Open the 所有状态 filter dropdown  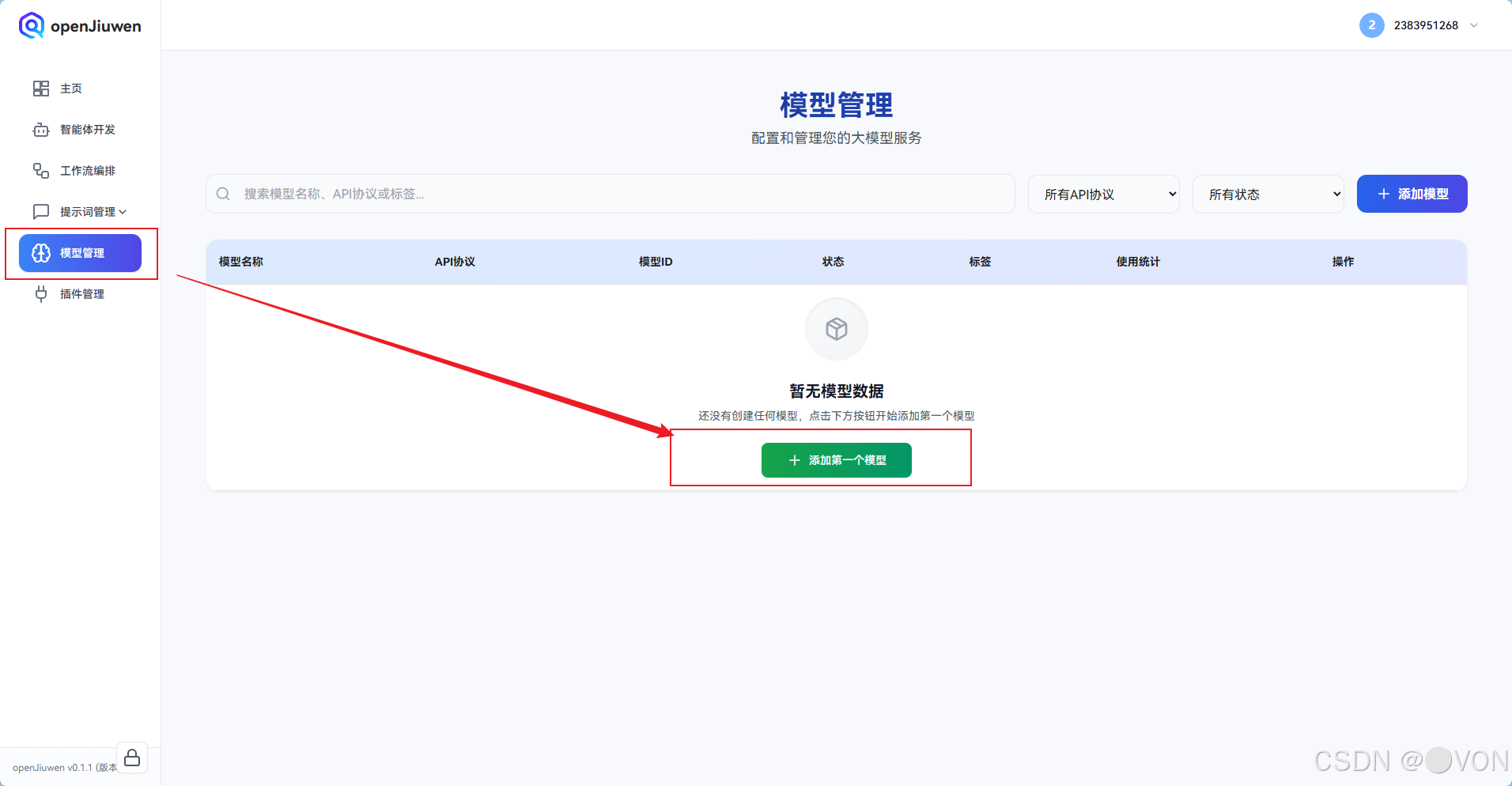pyautogui.click(x=1268, y=194)
